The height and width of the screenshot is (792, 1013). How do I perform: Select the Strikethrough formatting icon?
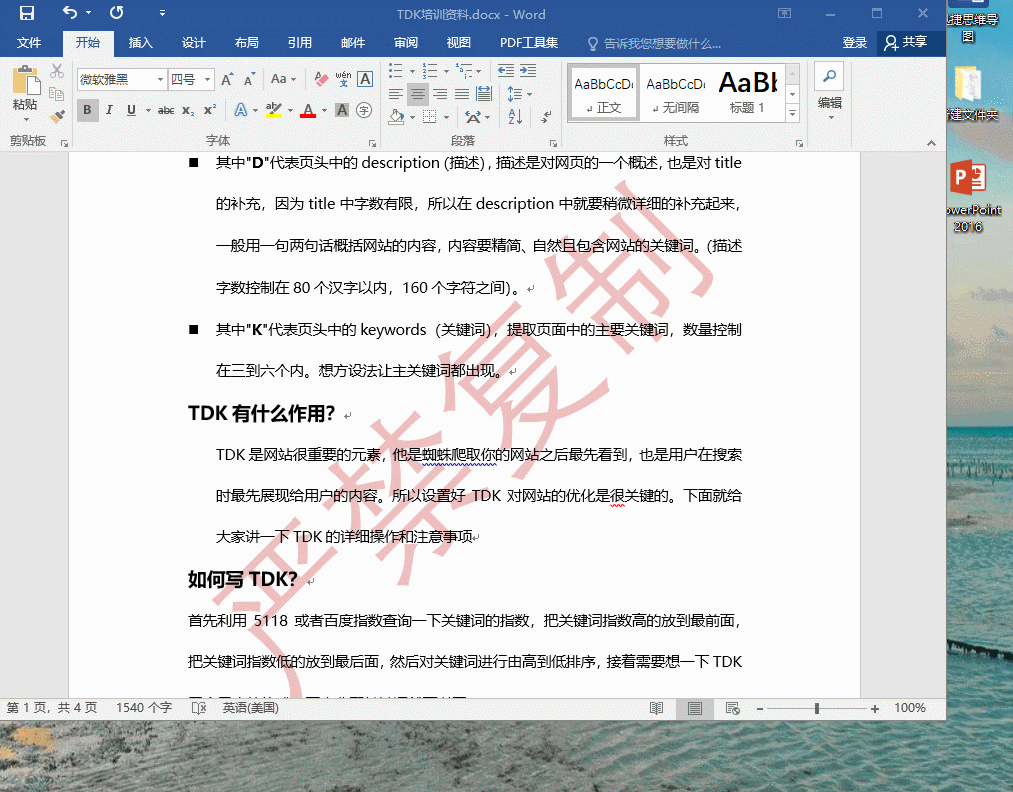[168, 108]
